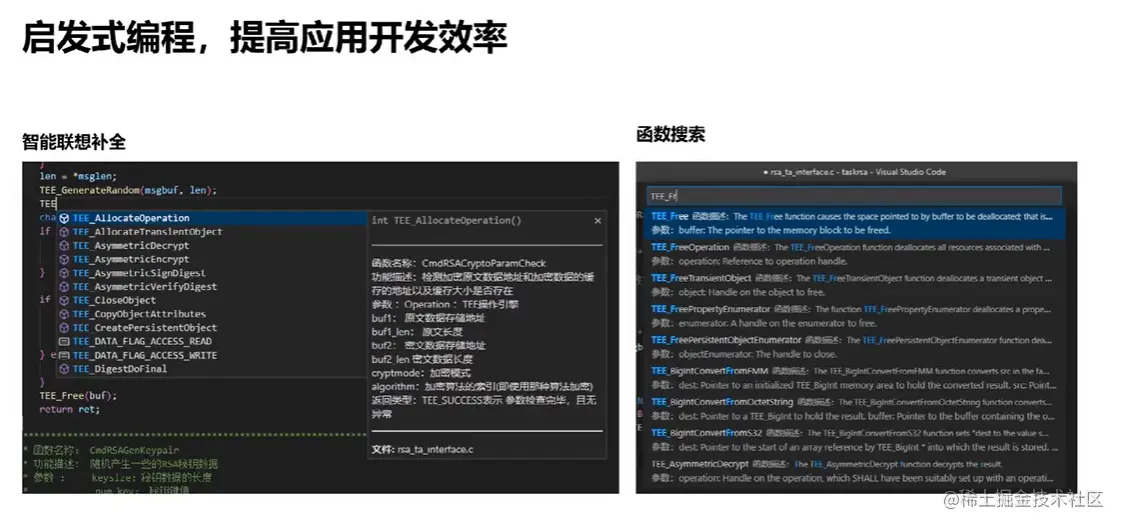Click the CmdRSACryptoParamCheck function name text
The height and width of the screenshot is (527, 1121).
click(484, 263)
